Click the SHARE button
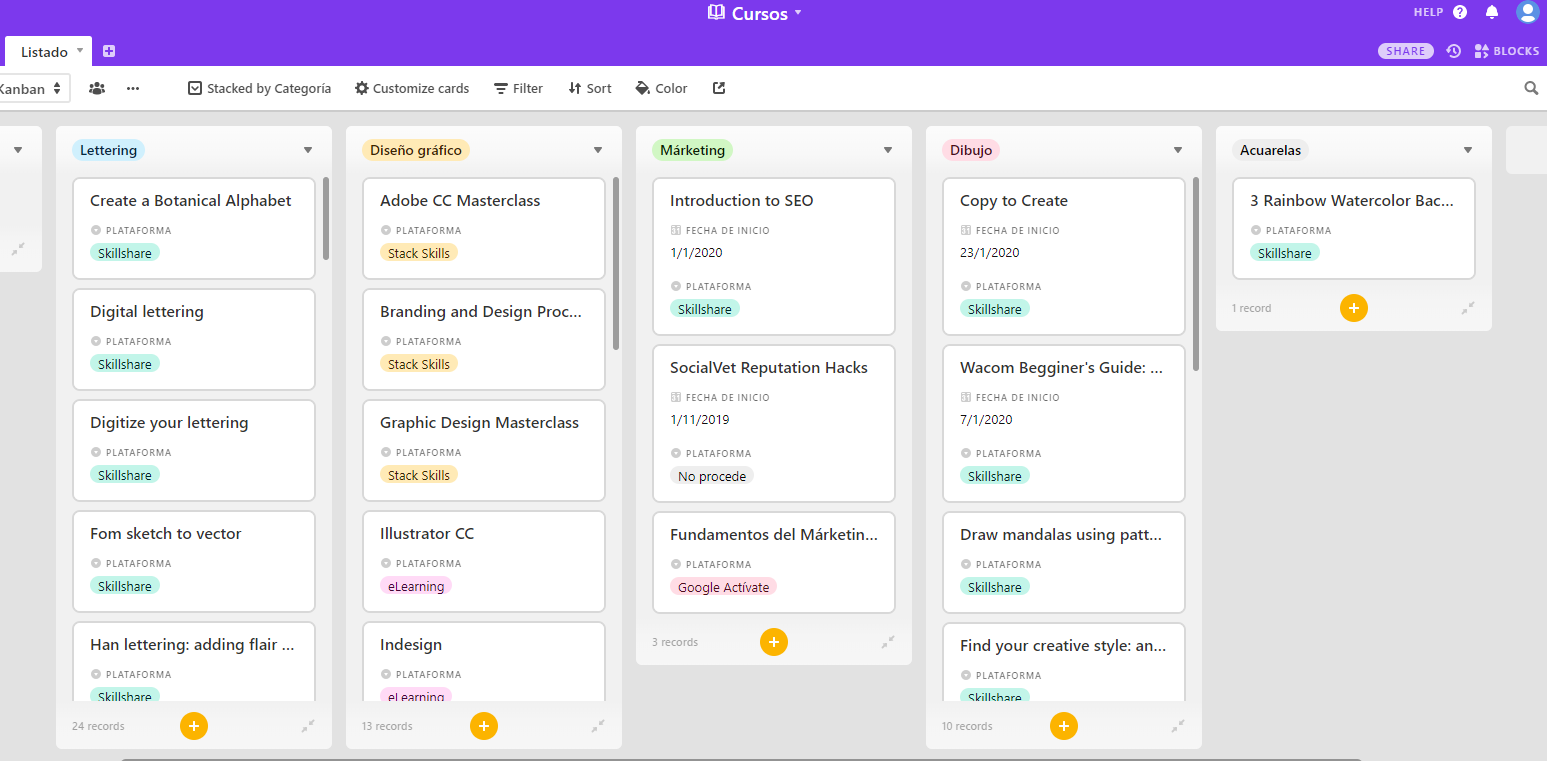 click(x=1406, y=51)
